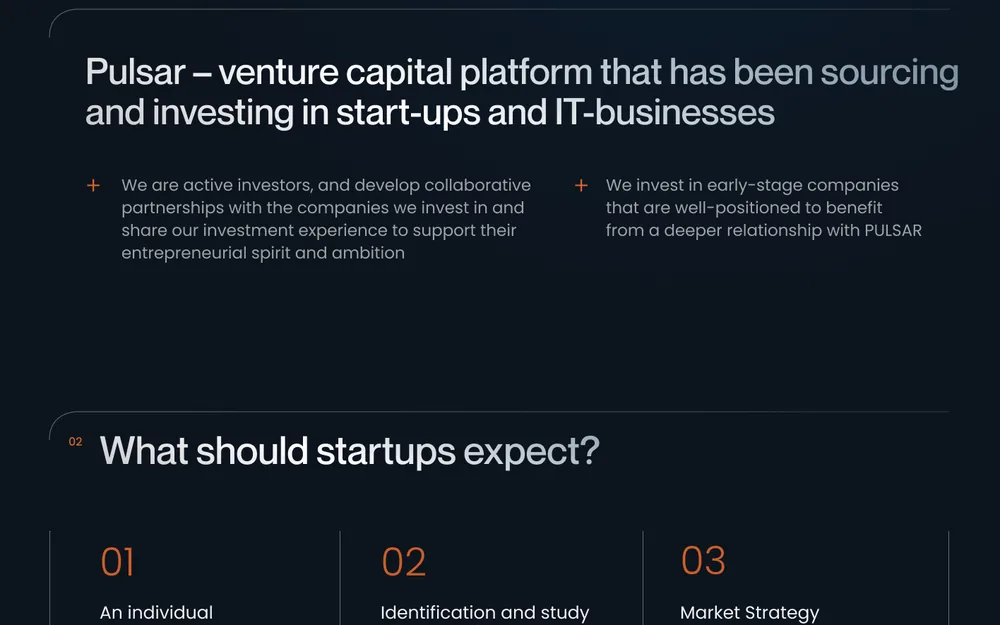Click the We are active investors paragraph
Viewport: 1000px width, 625px height.
click(x=326, y=219)
